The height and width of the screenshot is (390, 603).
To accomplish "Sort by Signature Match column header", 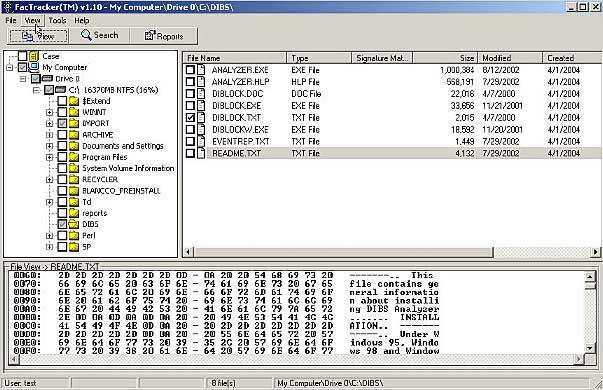I will pyautogui.click(x=382, y=58).
